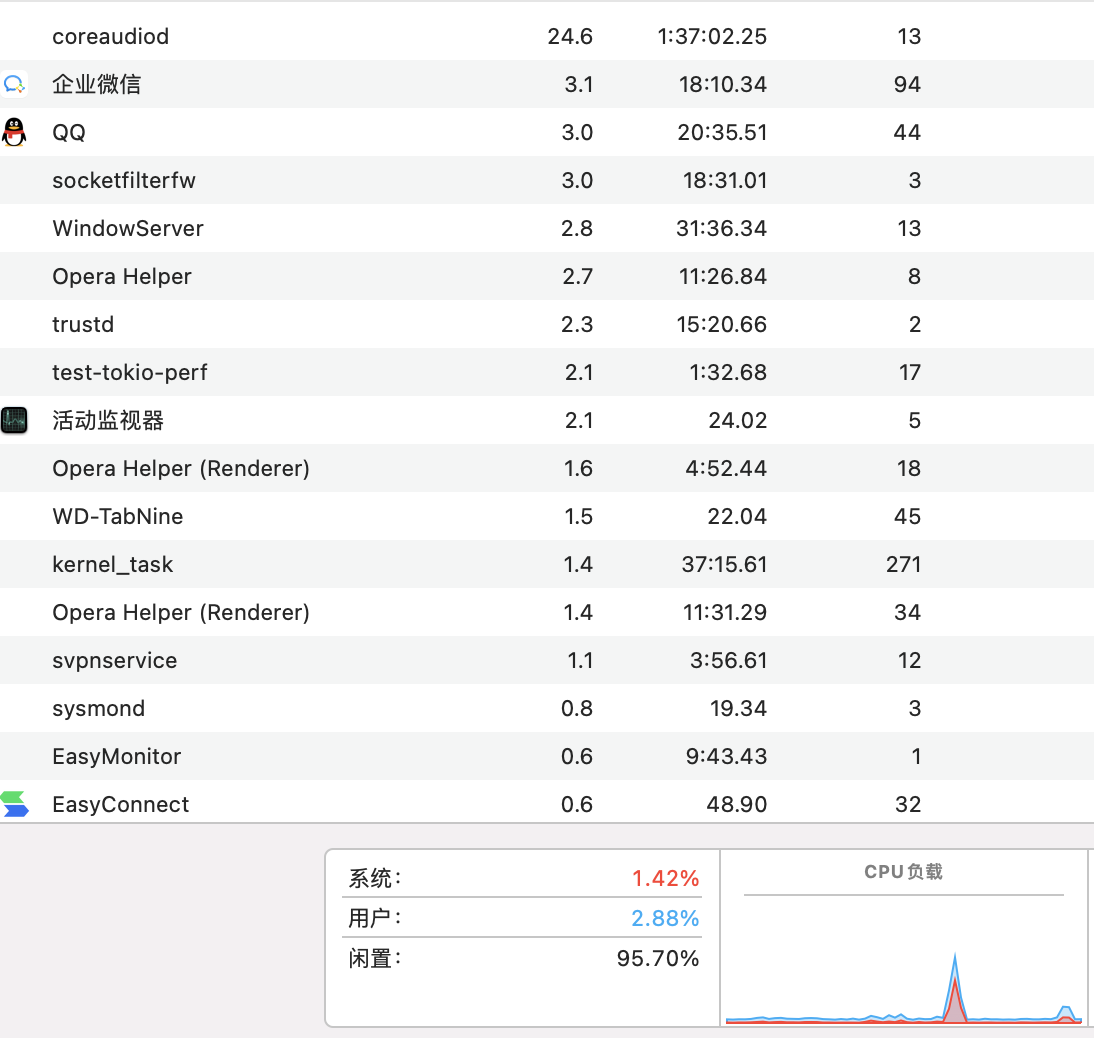Click CPU time 1:37:02.25 for coreaudiod
Image resolution: width=1094 pixels, height=1038 pixels.
(712, 36)
